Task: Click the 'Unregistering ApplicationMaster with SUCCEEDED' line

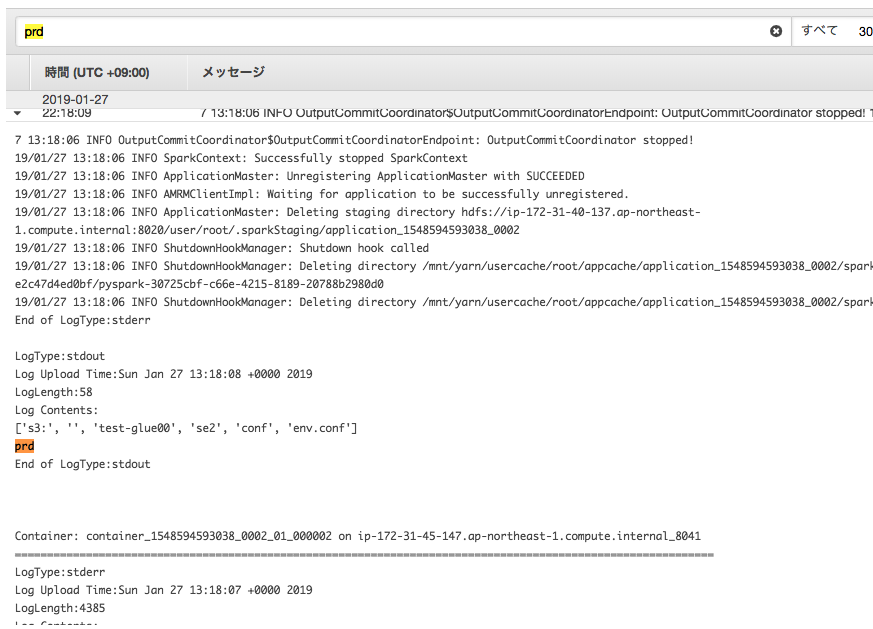Action: [x=300, y=176]
